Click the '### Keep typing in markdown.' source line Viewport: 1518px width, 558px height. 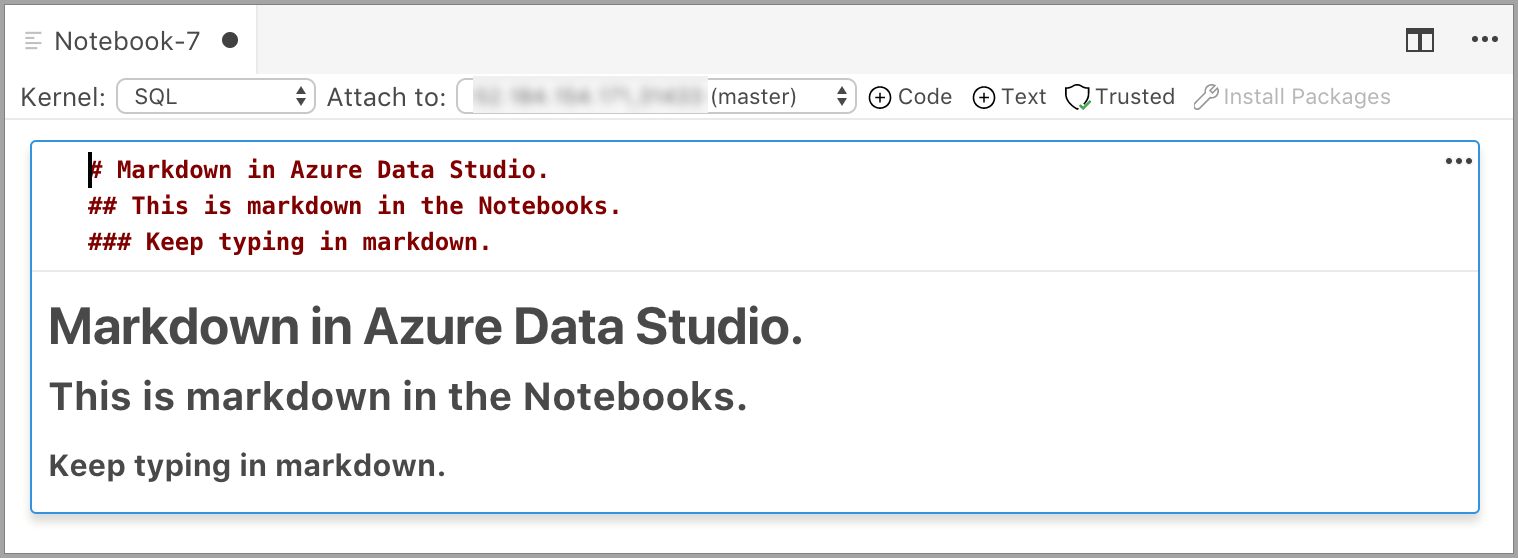click(290, 242)
